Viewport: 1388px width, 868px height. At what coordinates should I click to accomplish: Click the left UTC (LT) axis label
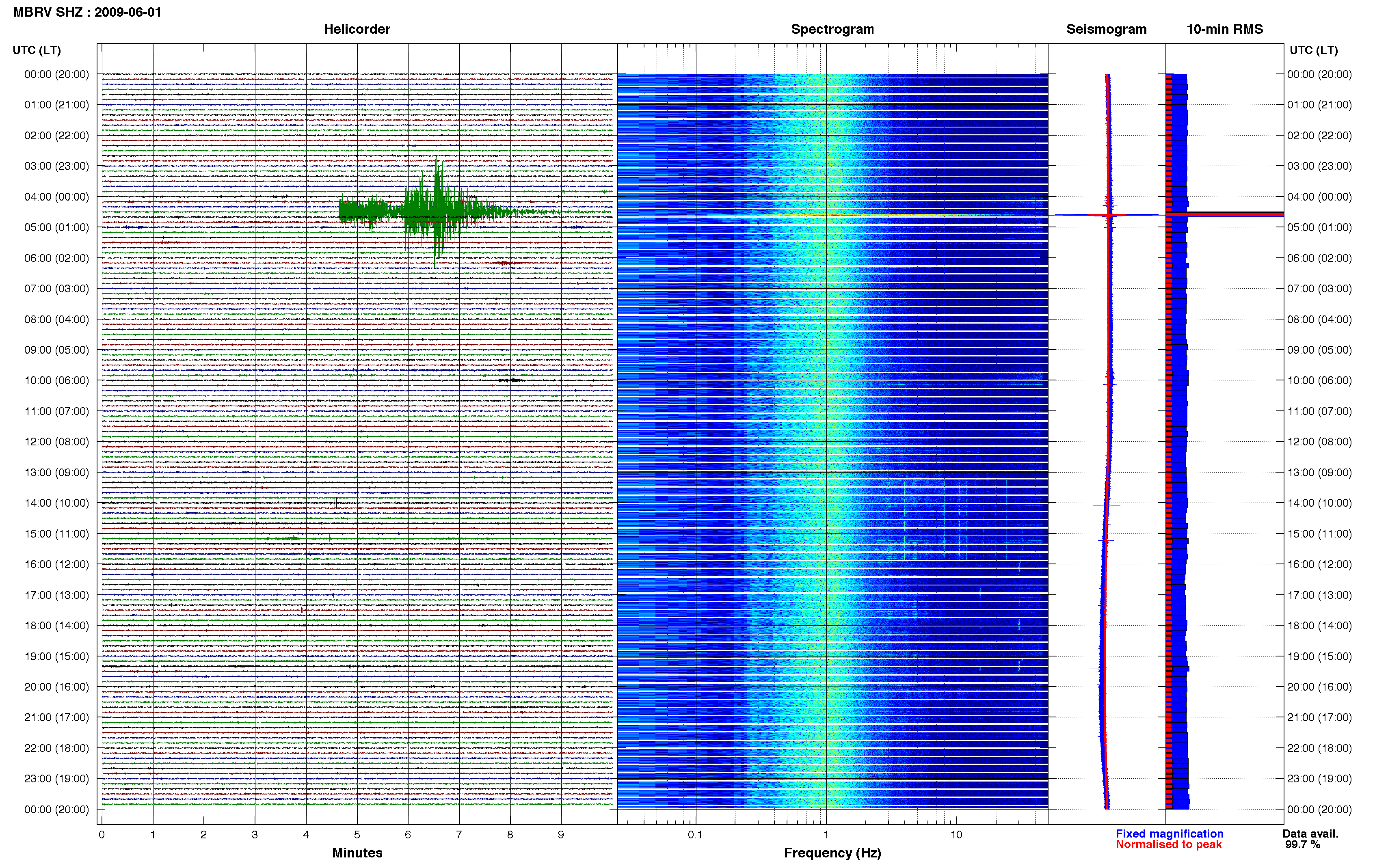point(37,50)
